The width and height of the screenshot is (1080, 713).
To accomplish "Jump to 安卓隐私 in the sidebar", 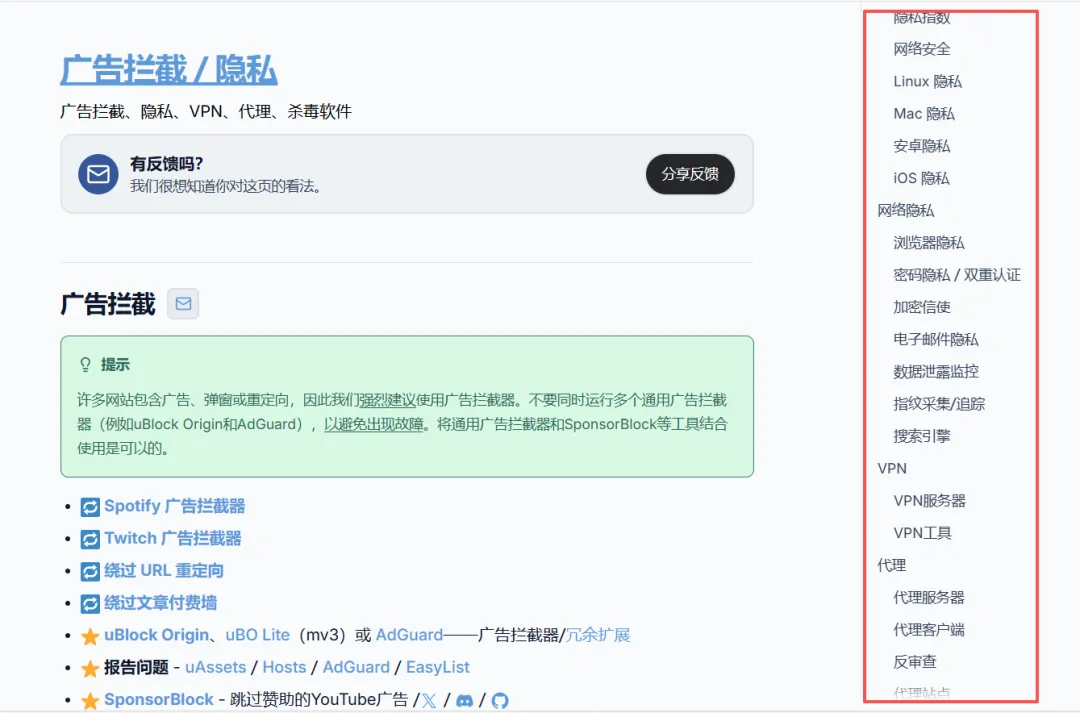I will (922, 146).
